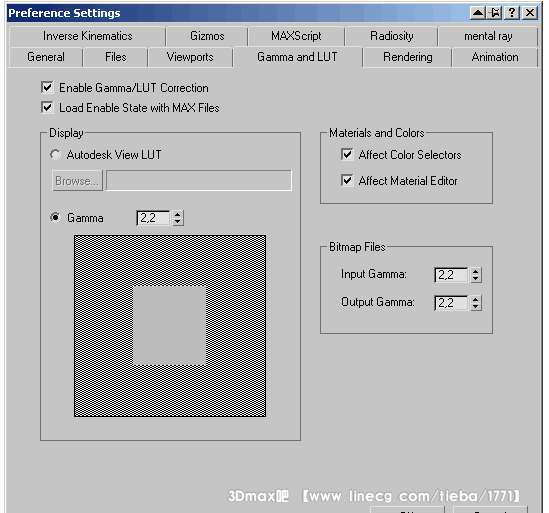Screen dimensions: 549x513
Task: Open the Animation tab
Action: pyautogui.click(x=495, y=57)
